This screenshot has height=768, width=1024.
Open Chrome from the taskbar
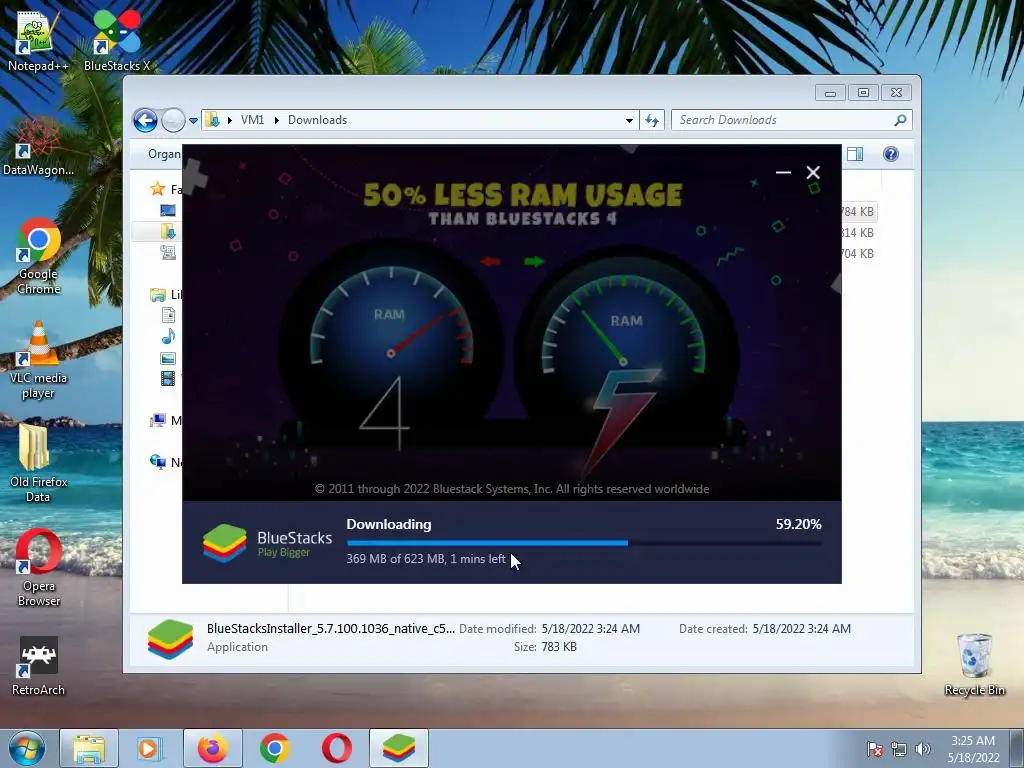tap(274, 748)
